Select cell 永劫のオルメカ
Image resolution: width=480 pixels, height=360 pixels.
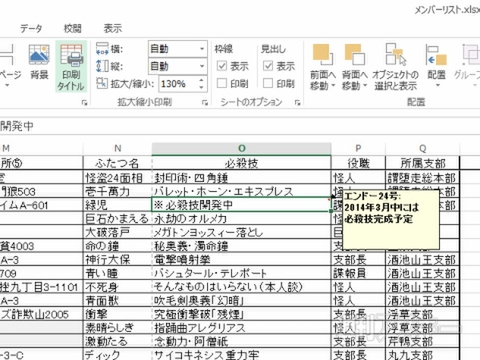242,219
